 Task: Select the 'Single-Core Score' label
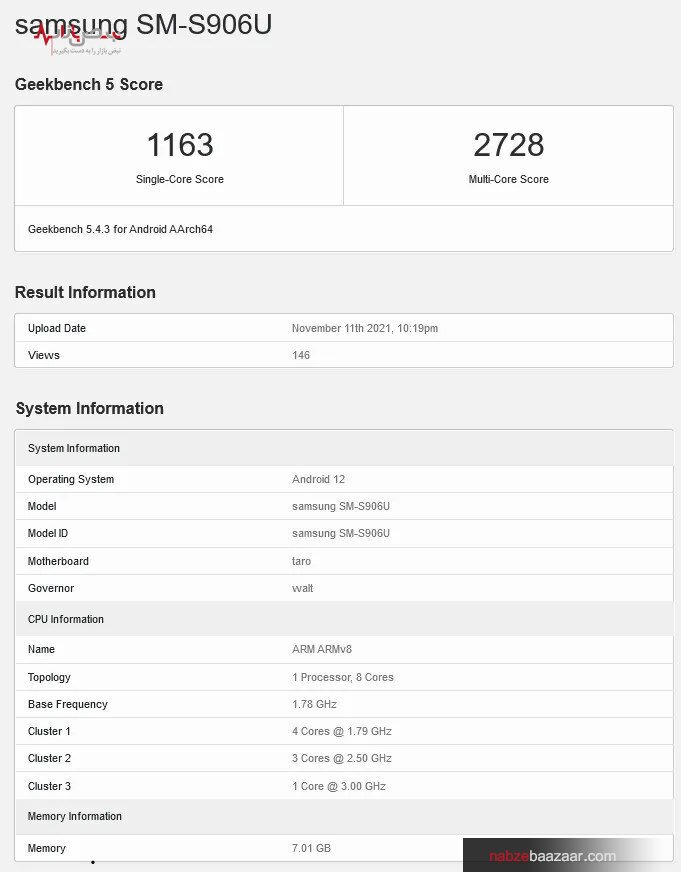tap(180, 179)
